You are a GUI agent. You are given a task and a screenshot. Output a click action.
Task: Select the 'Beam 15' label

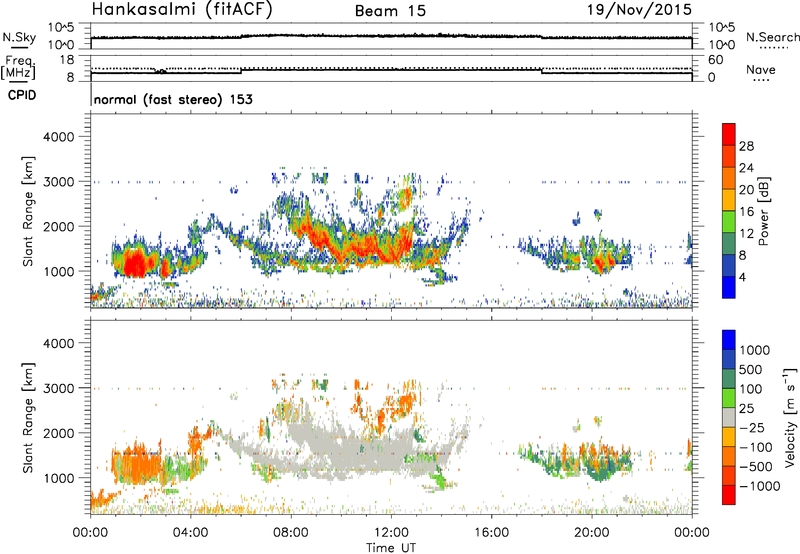point(390,11)
